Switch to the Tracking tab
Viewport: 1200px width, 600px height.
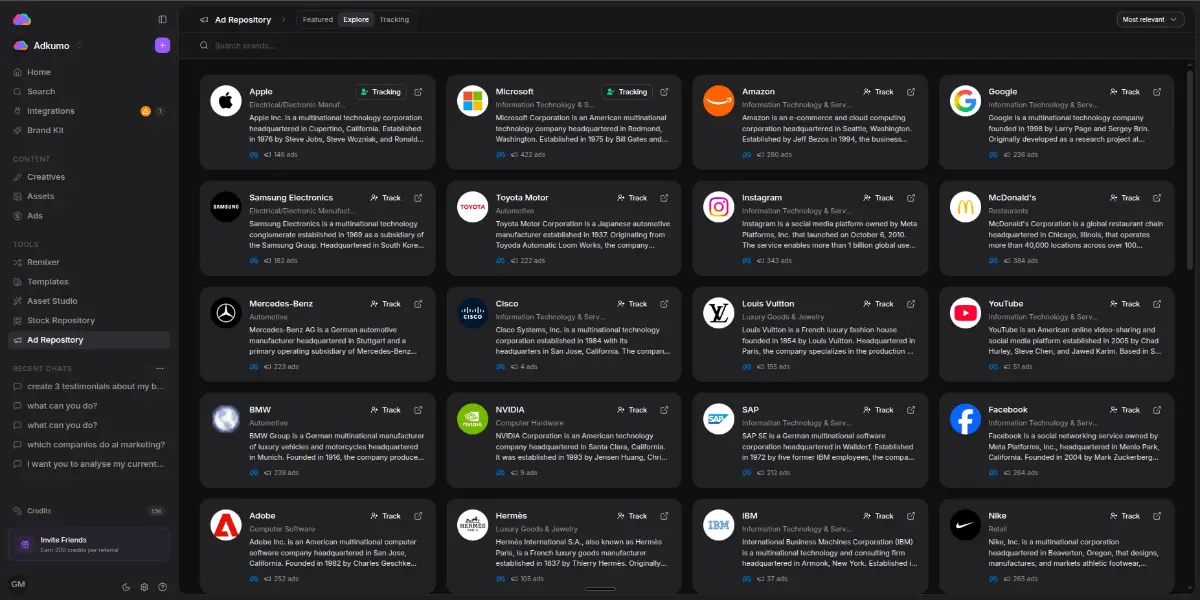coord(394,19)
